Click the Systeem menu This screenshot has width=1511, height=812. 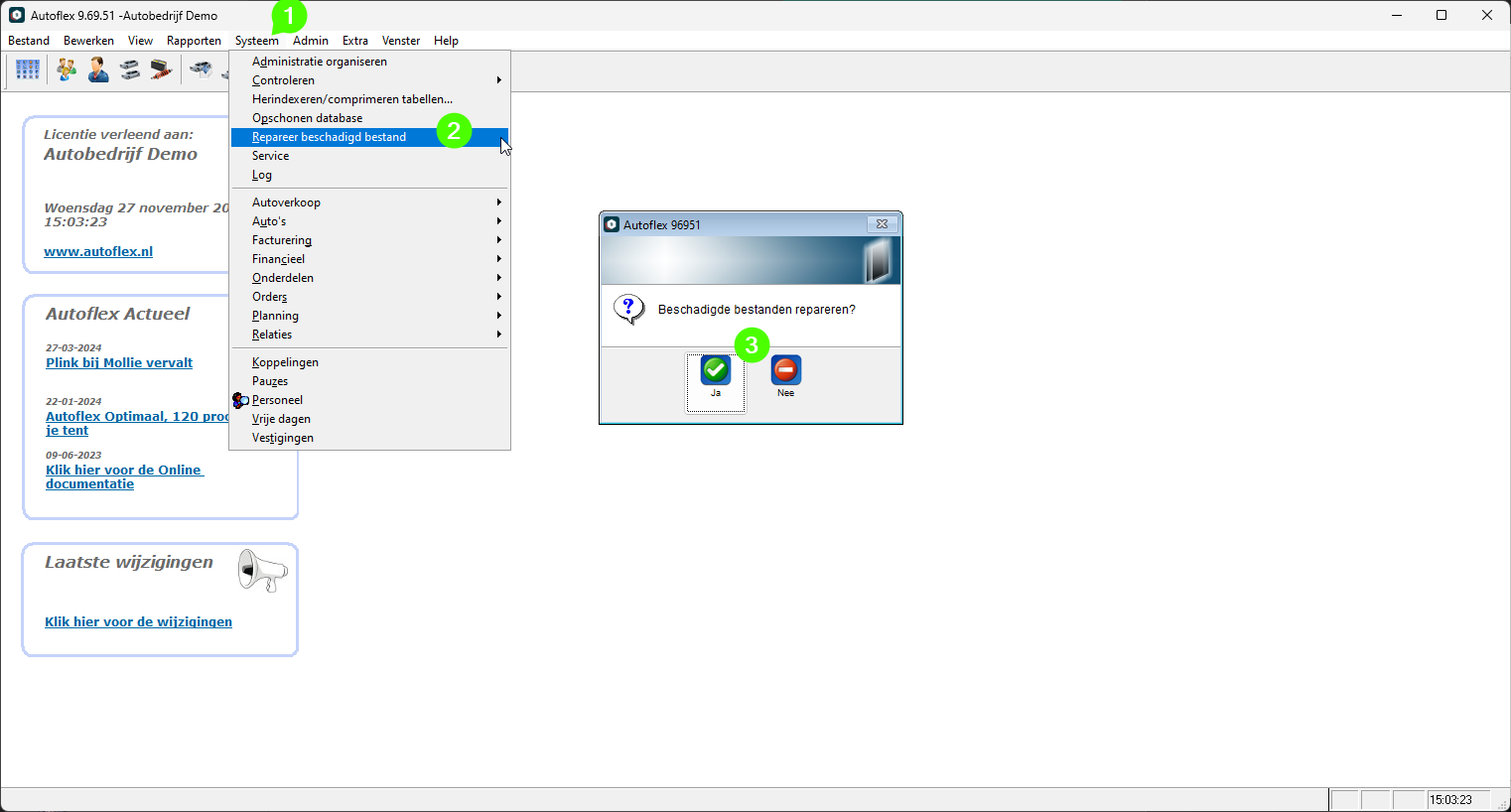coord(257,41)
